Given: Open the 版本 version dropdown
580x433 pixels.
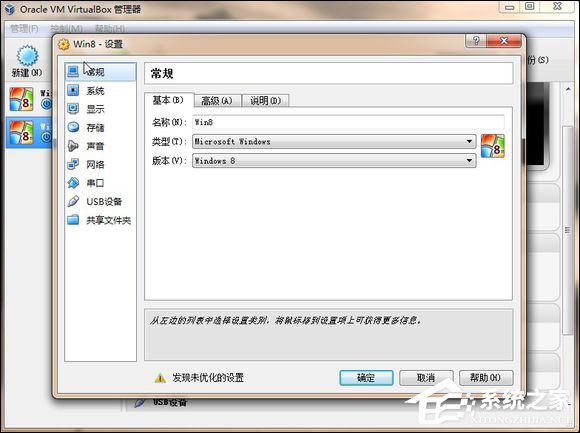Looking at the screenshot, I should 334,161.
